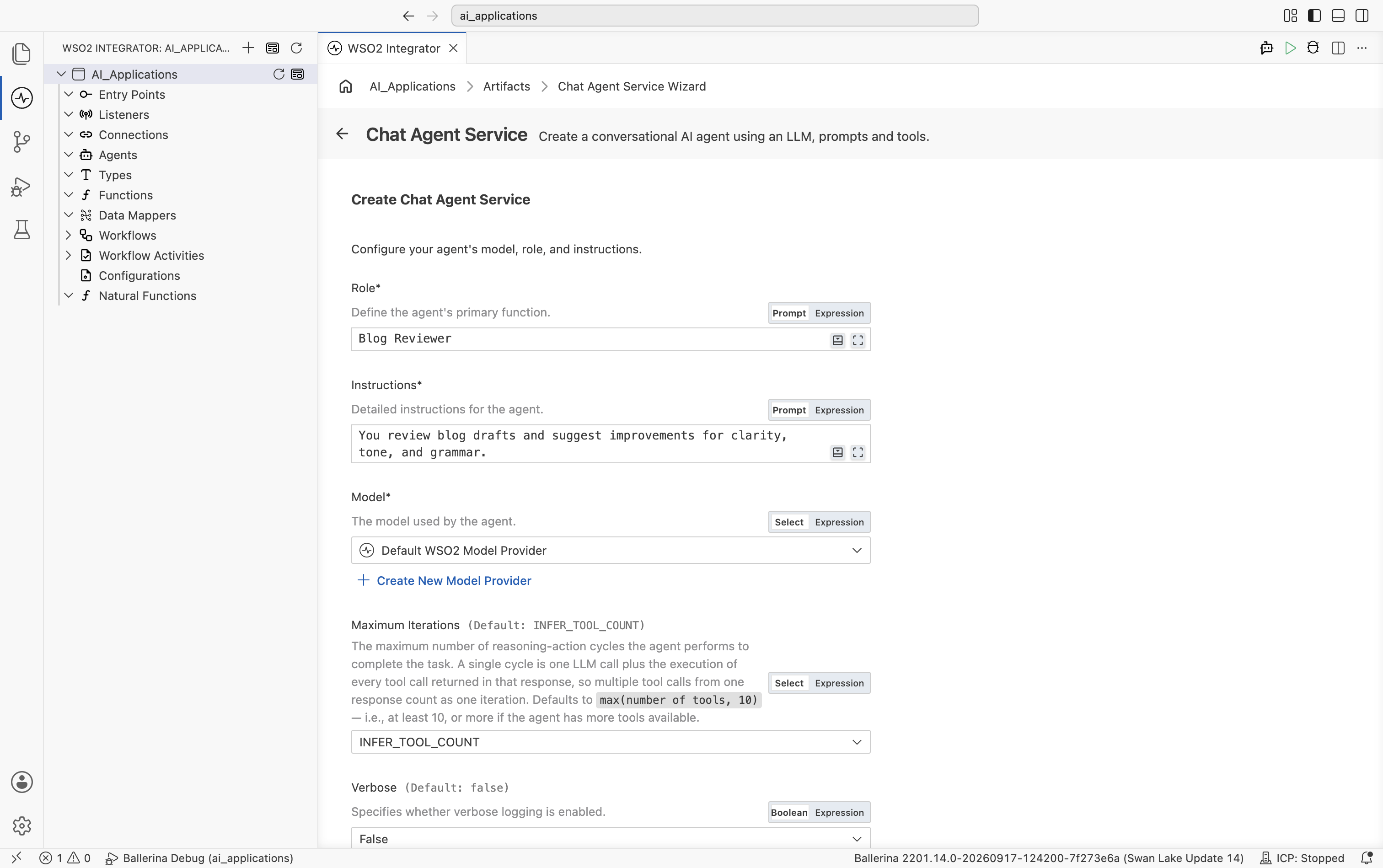Click Create New Model Provider link

(x=445, y=580)
